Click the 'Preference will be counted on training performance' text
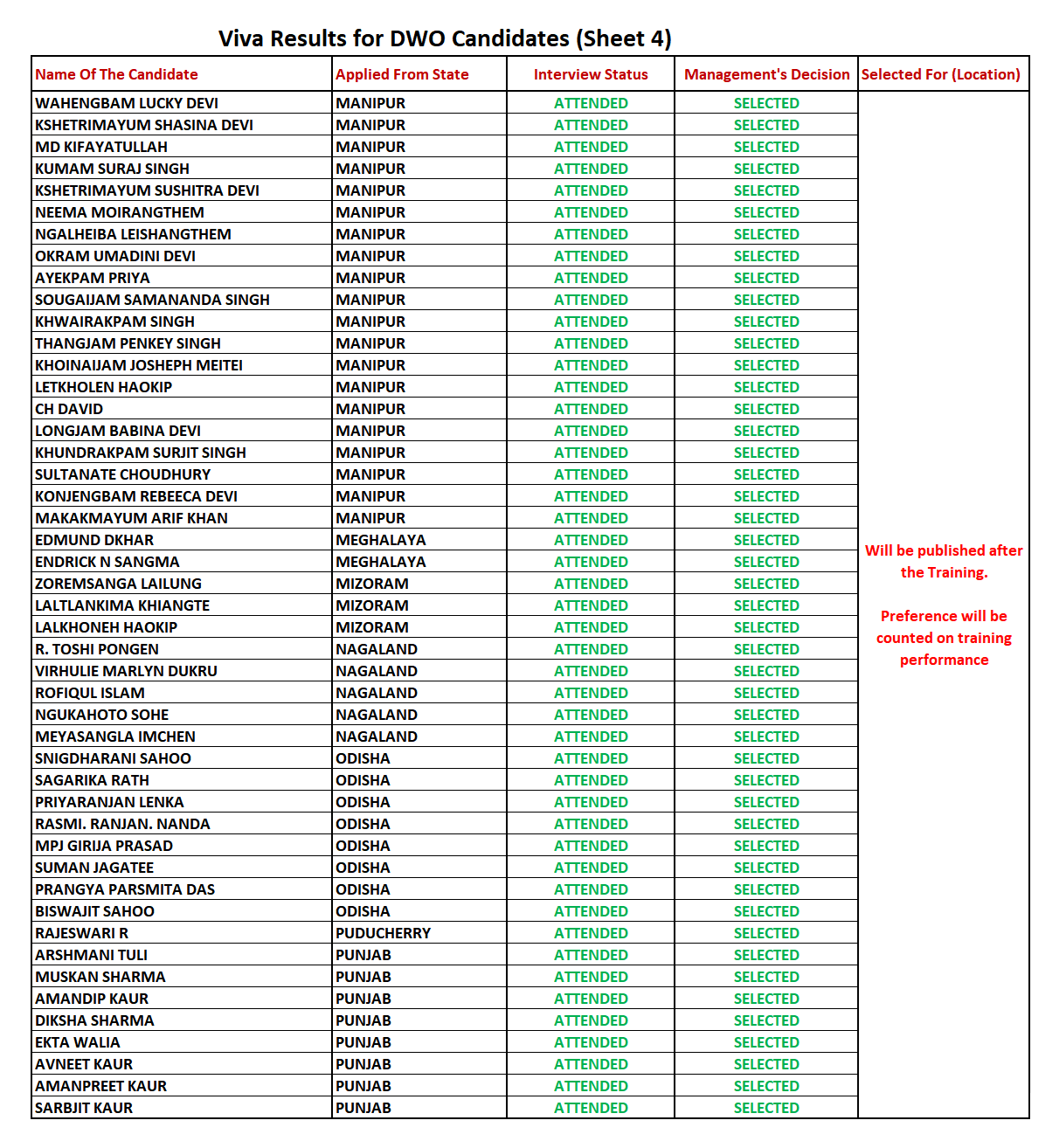 click(x=944, y=638)
